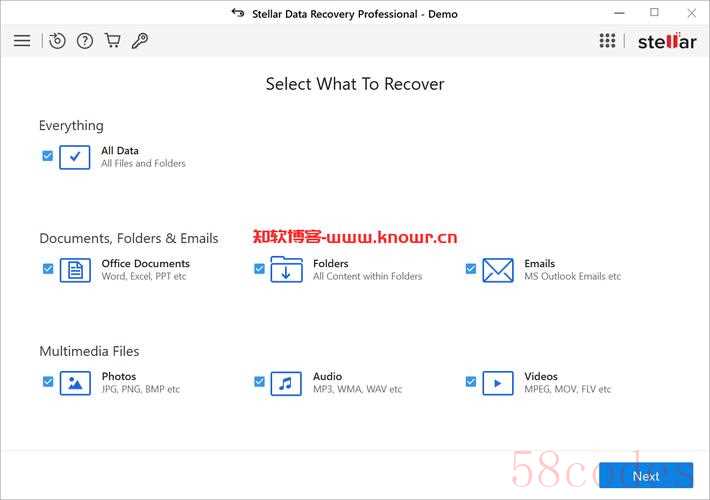The height and width of the screenshot is (500, 710).
Task: Click the Stellar logo
Action: tap(667, 41)
